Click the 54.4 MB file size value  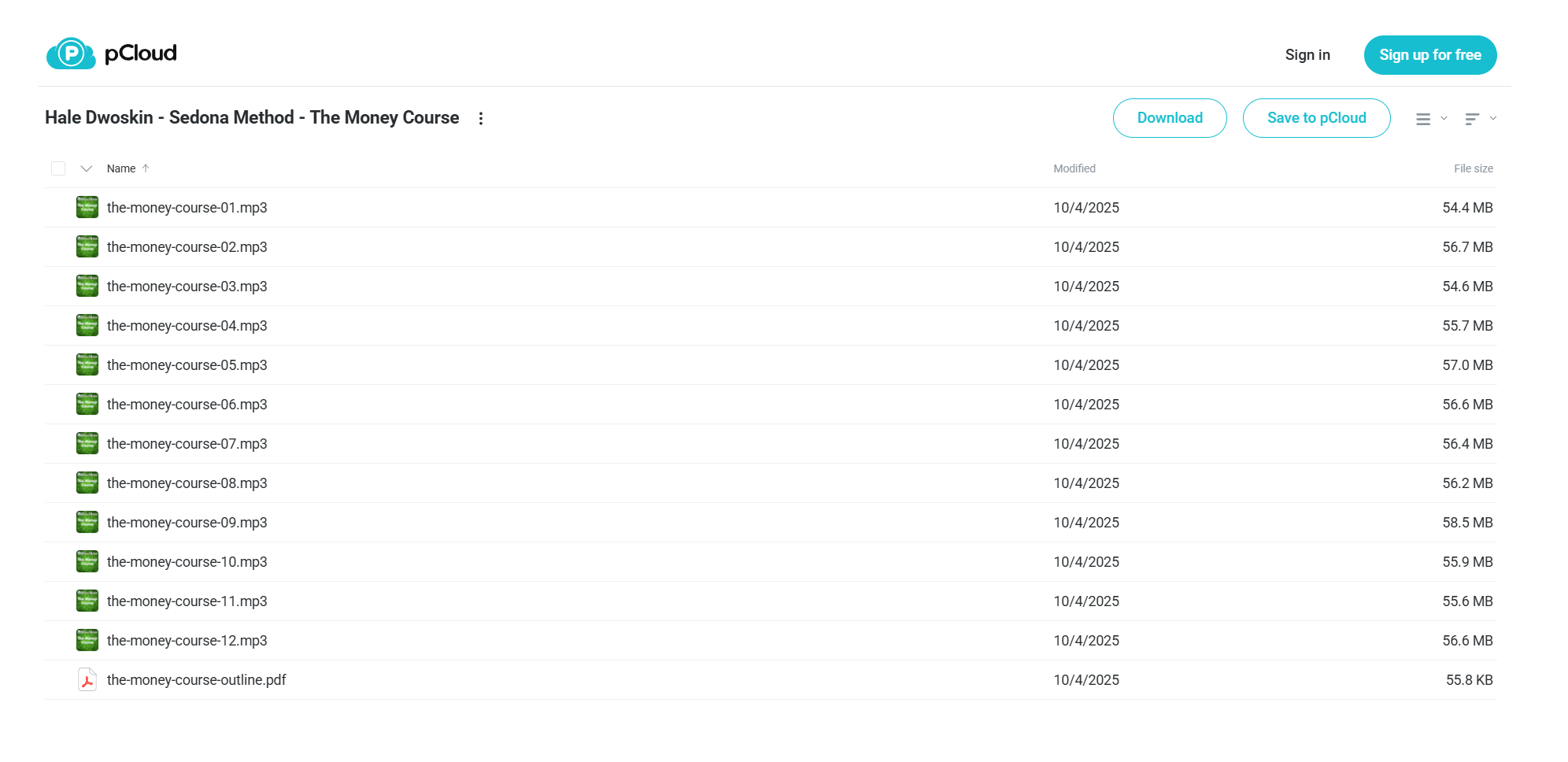(x=1467, y=208)
